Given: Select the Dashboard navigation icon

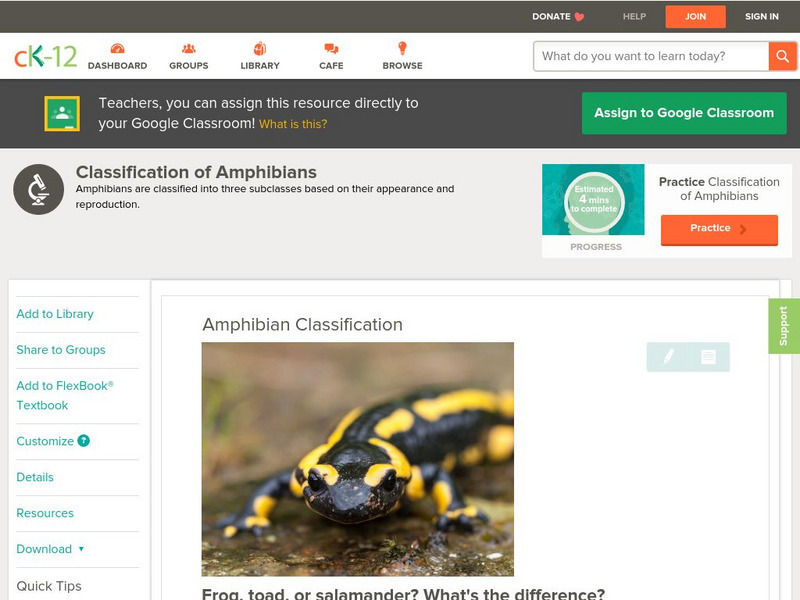Looking at the screenshot, I should [x=118, y=47].
